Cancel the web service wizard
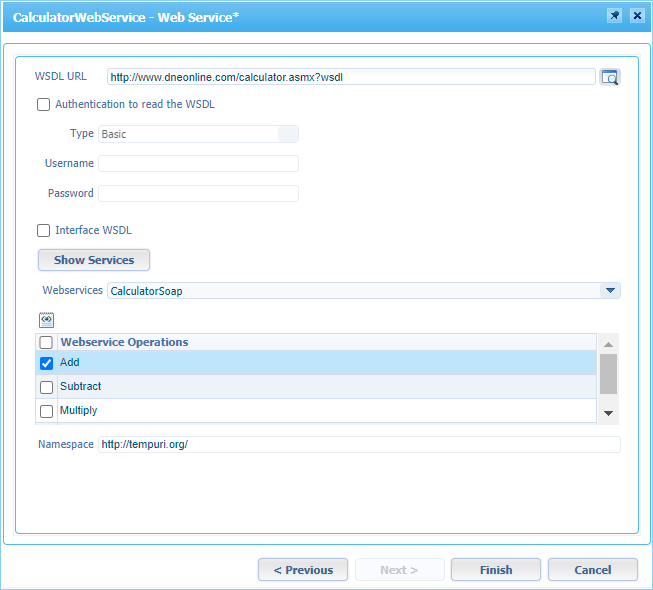The image size is (653, 590). pyautogui.click(x=592, y=570)
